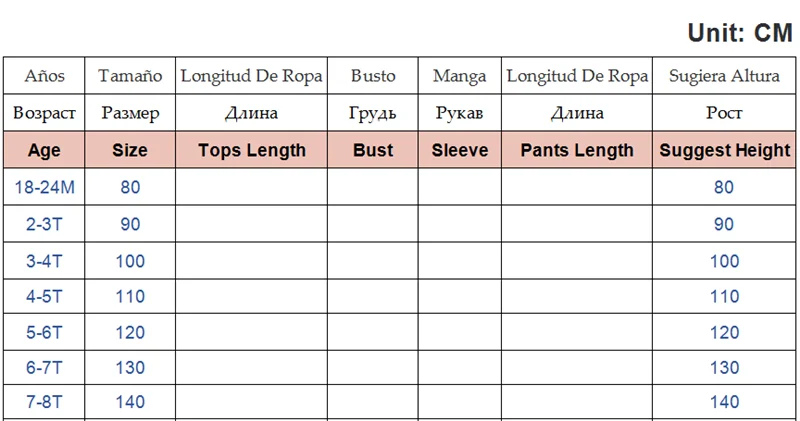Screen dimensions: 800x421
Task: Select the "Sleeve" column header
Action: tap(460, 151)
